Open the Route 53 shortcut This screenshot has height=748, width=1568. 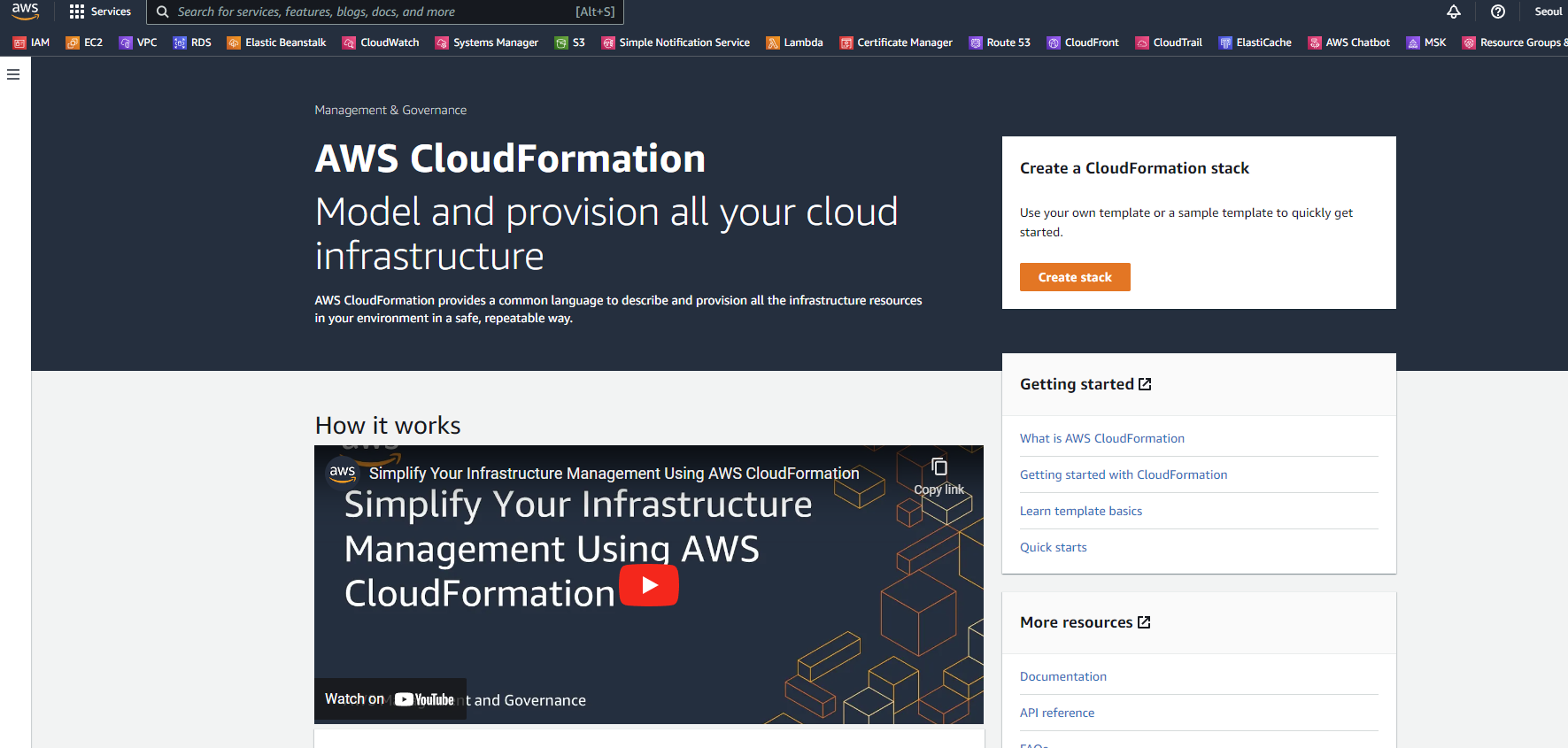1000,42
